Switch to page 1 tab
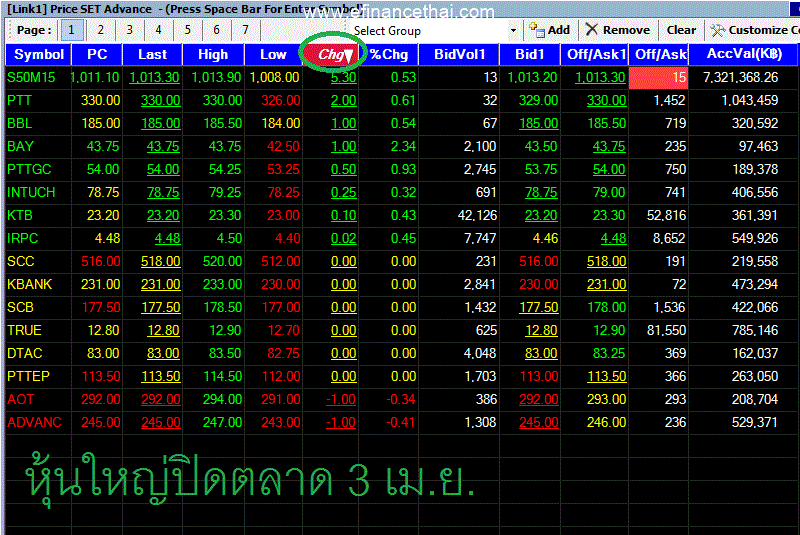This screenshot has width=800, height=535. [x=71, y=30]
